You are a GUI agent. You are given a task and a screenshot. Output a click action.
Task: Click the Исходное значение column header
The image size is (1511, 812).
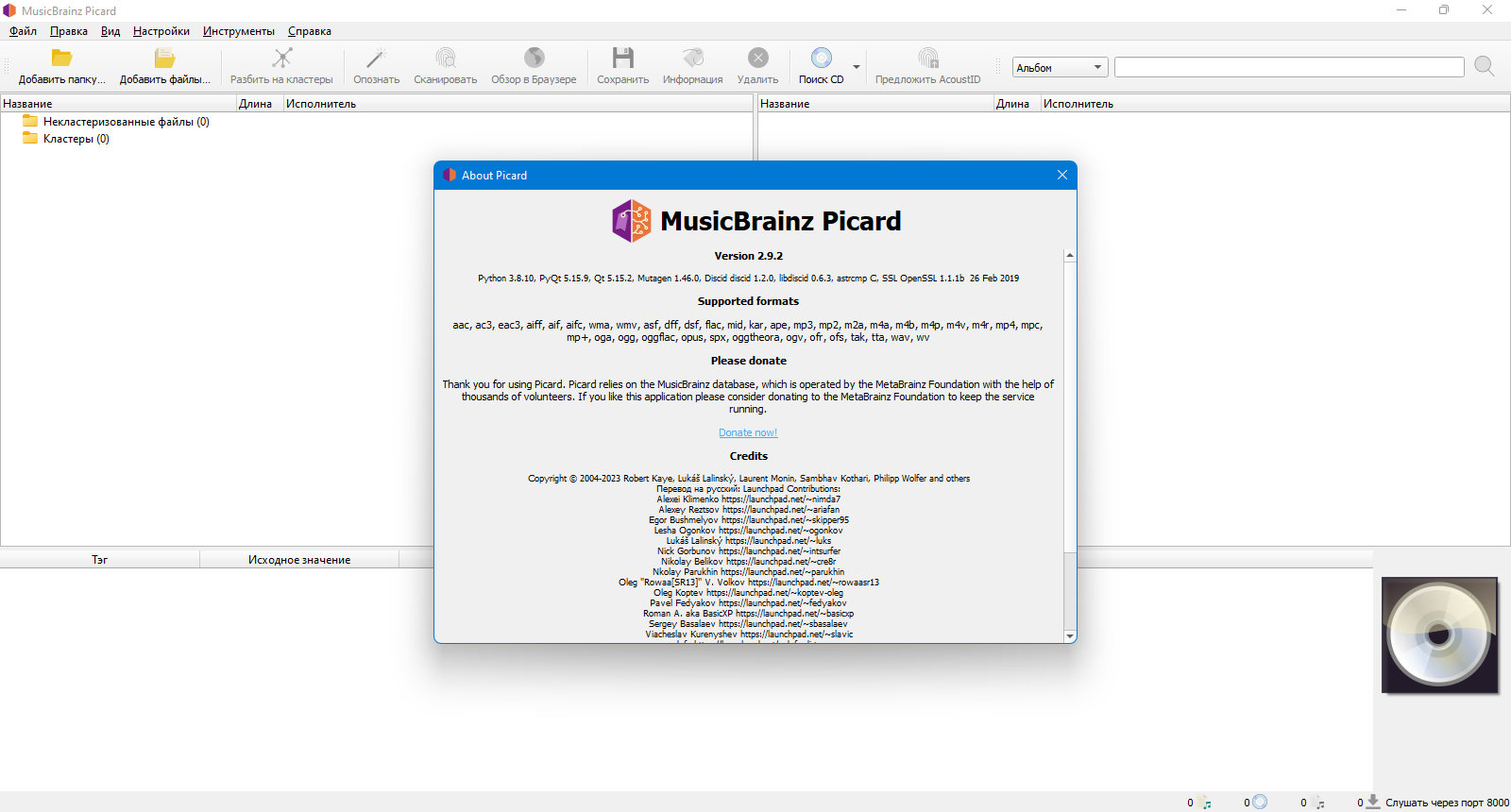click(299, 560)
